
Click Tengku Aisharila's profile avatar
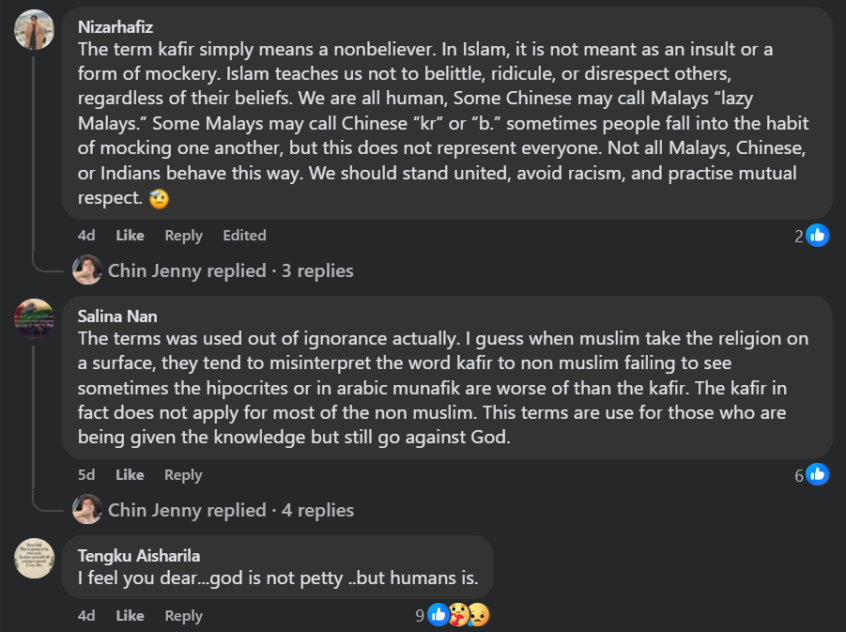click(x=34, y=558)
